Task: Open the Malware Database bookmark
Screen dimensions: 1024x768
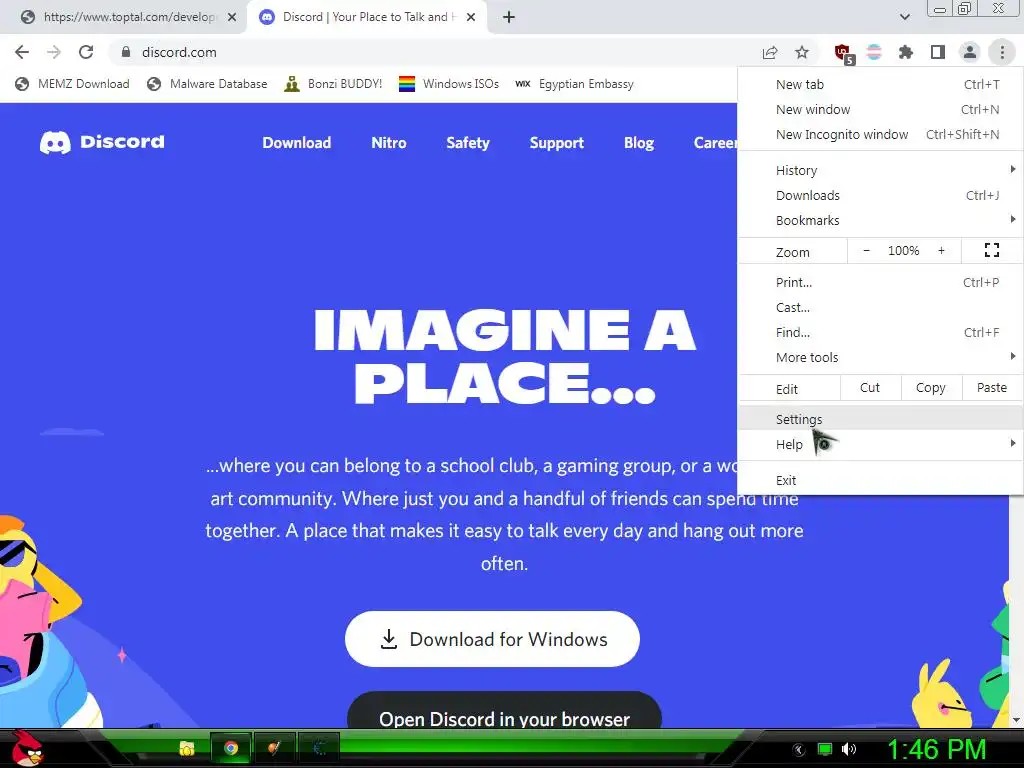Action: tap(207, 84)
